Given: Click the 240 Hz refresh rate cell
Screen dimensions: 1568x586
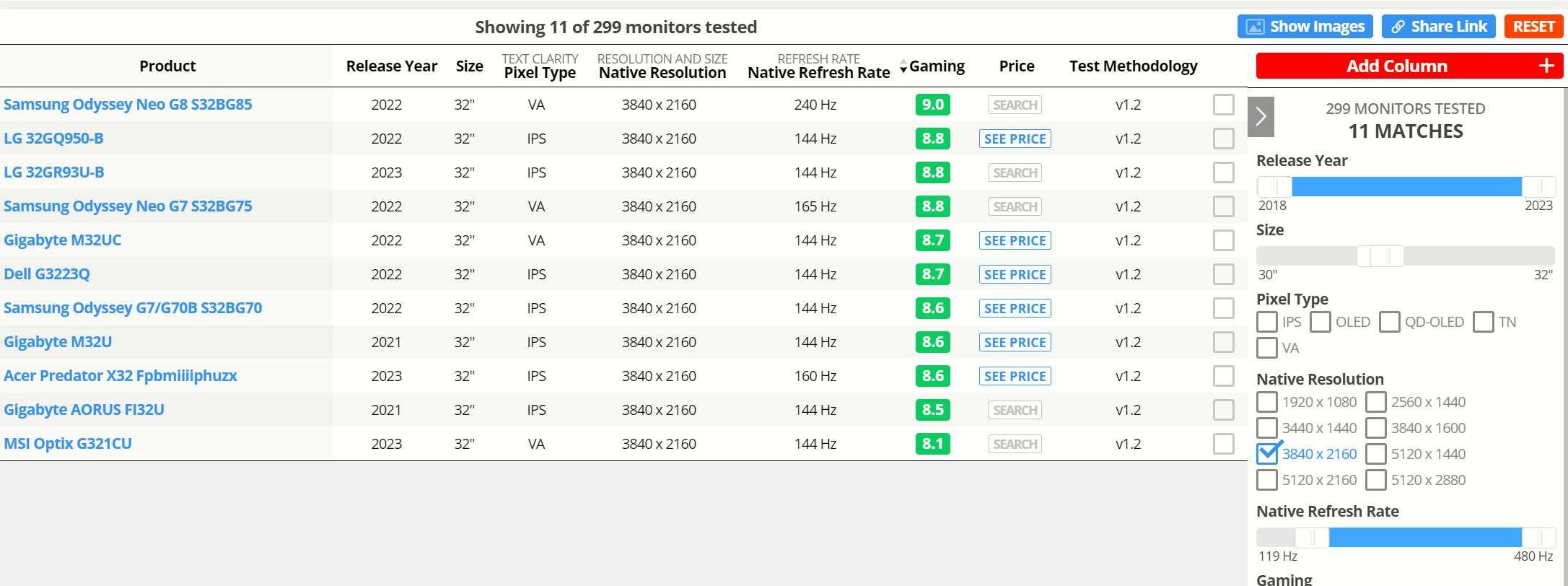Looking at the screenshot, I should [815, 105].
